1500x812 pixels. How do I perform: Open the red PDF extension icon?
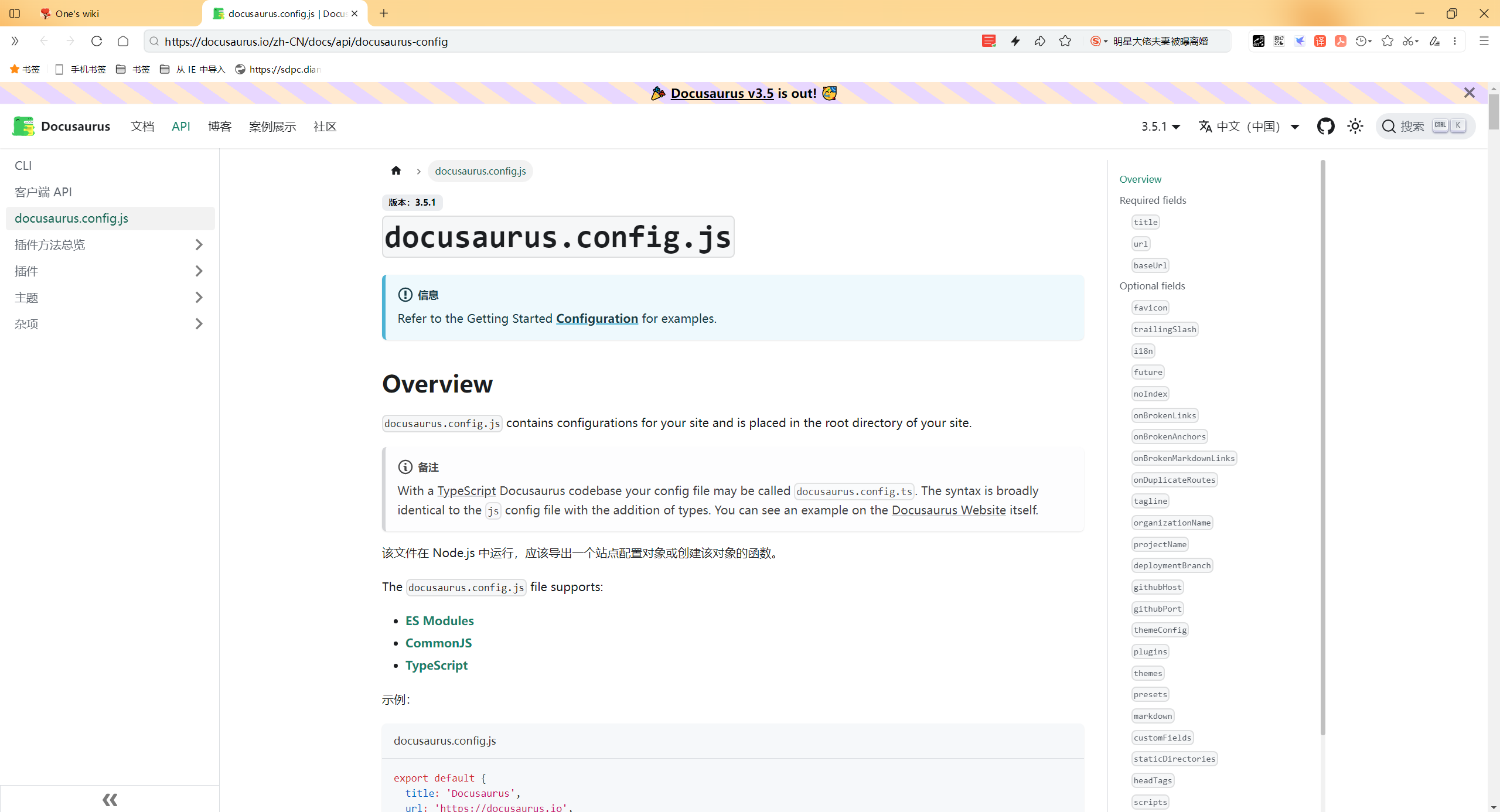1340,41
